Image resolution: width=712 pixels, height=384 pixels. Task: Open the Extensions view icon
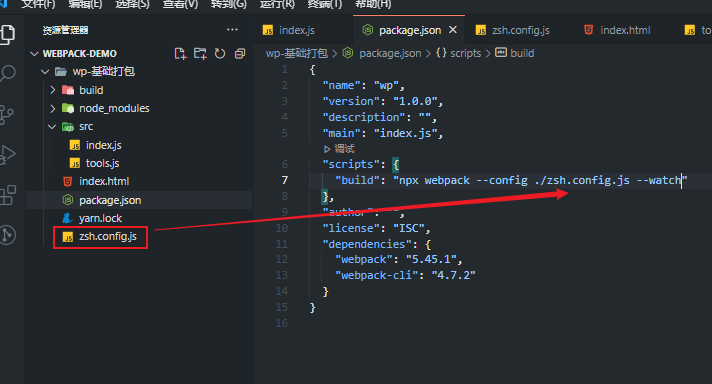[x=8, y=195]
